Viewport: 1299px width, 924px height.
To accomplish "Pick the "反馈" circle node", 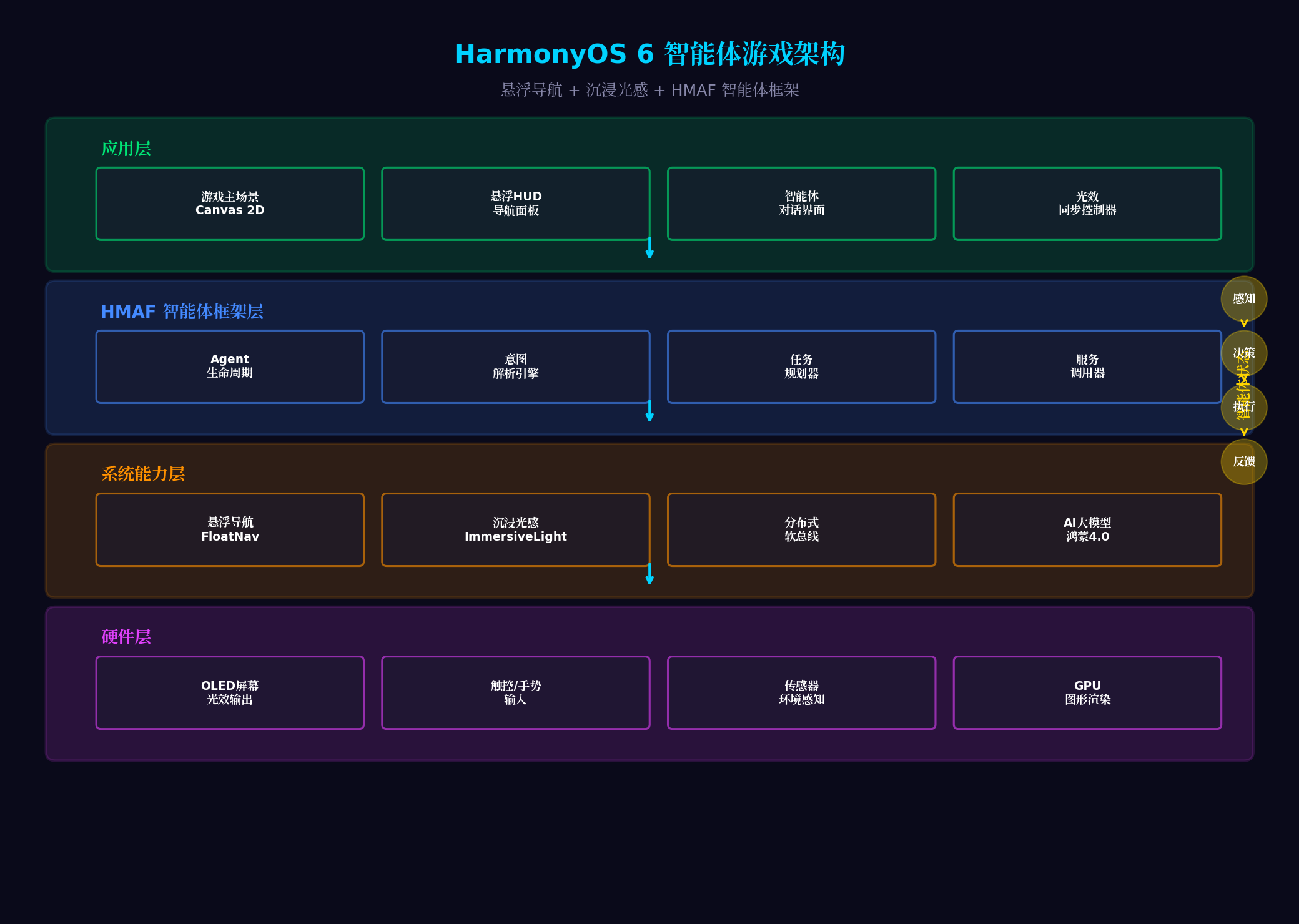I will tap(1244, 462).
